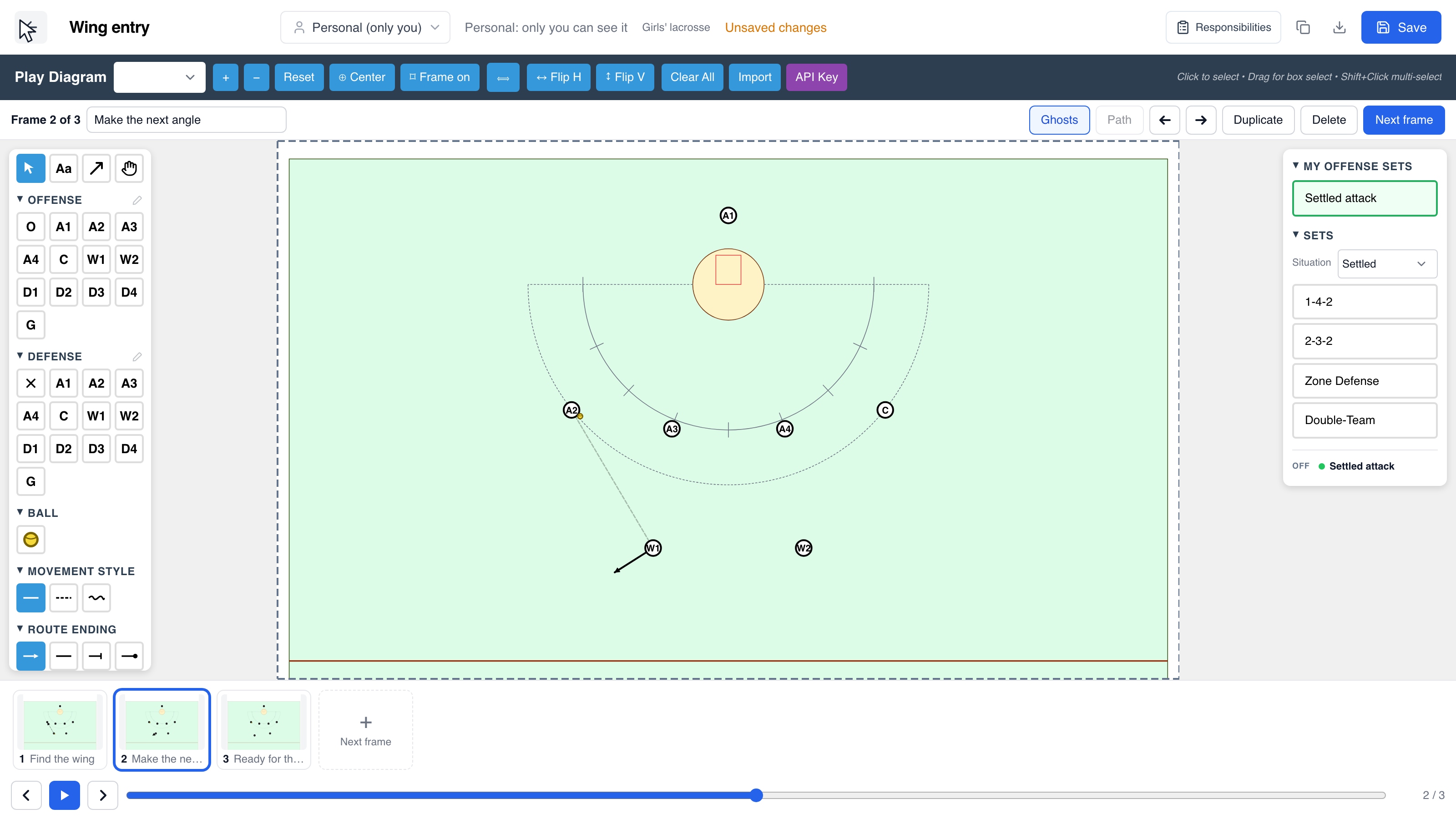
Task: Select the 1-4-2 set
Action: 1365,302
